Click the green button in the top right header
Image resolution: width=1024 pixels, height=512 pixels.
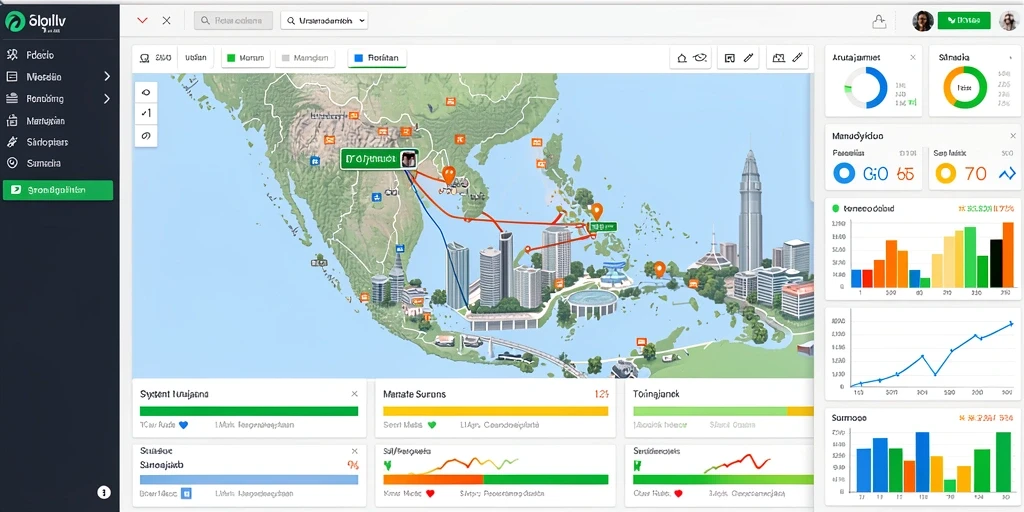(963, 21)
